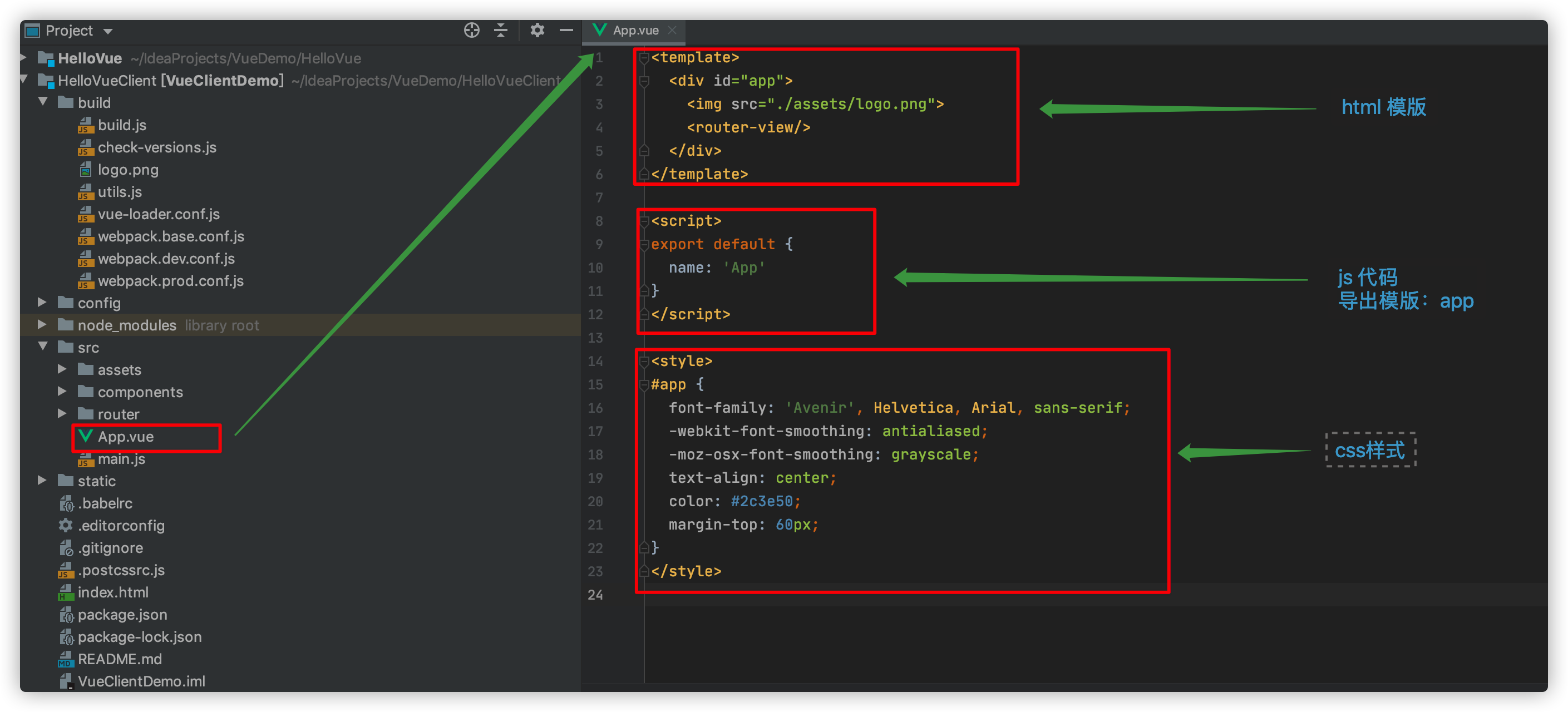The width and height of the screenshot is (1568, 712).
Task: Expand the router folder
Action: [x=62, y=413]
